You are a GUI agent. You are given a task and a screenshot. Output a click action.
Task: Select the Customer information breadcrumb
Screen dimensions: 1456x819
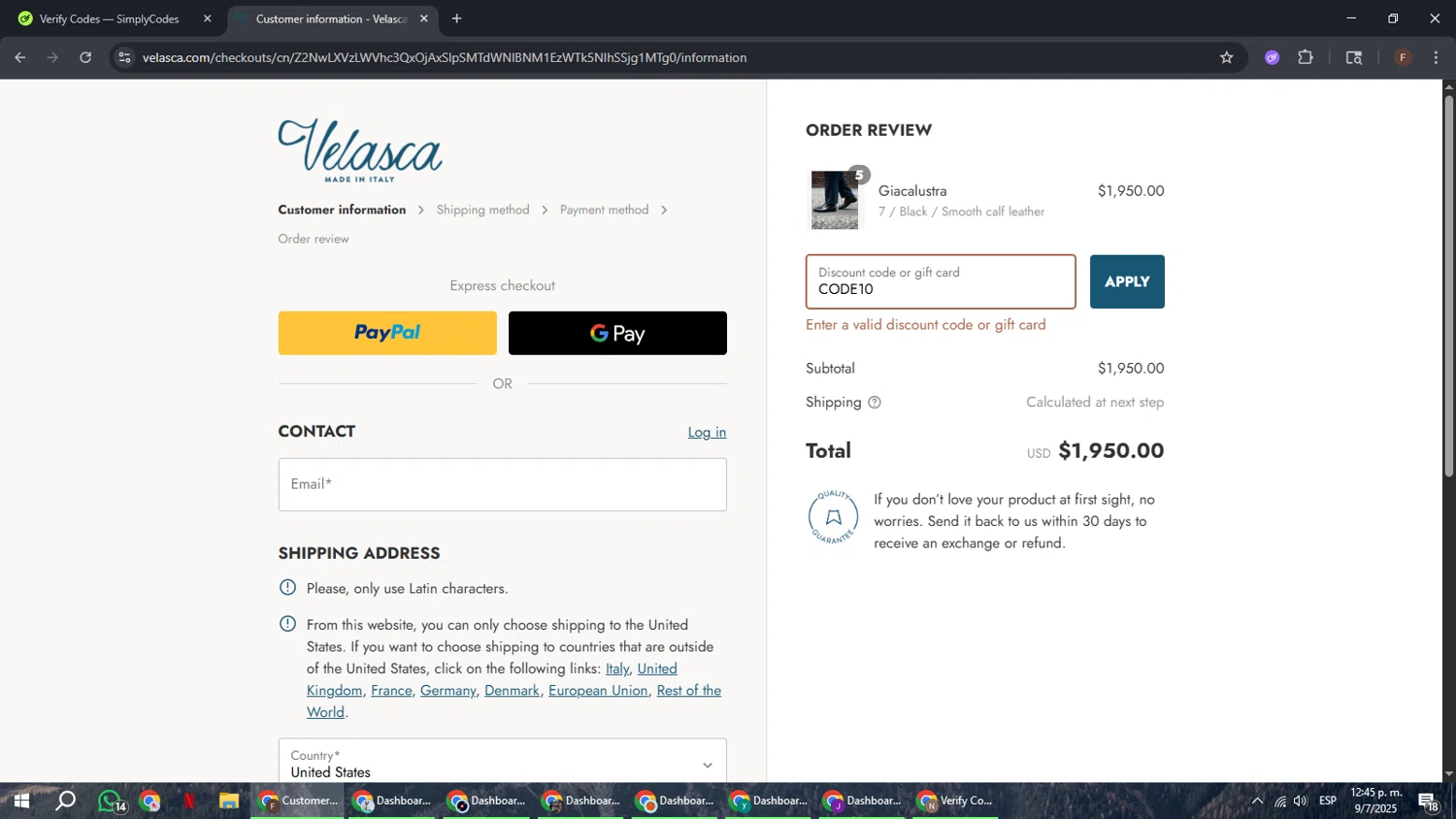[x=342, y=210]
